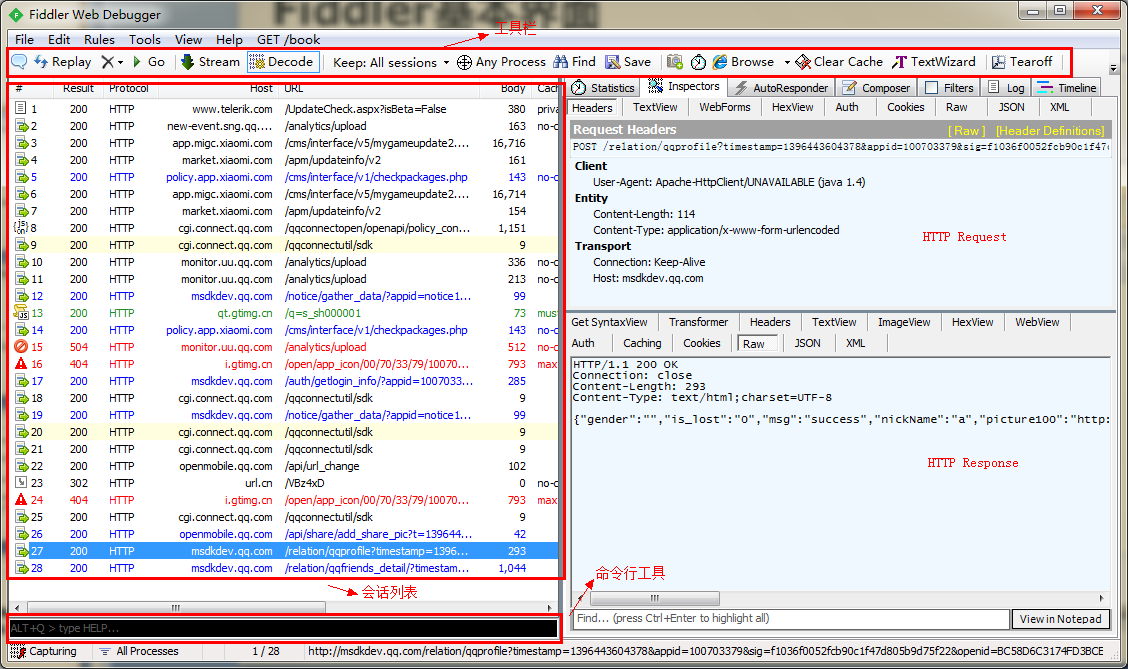The image size is (1128, 669).
Task: Select response ImageView tab
Action: coord(904,322)
